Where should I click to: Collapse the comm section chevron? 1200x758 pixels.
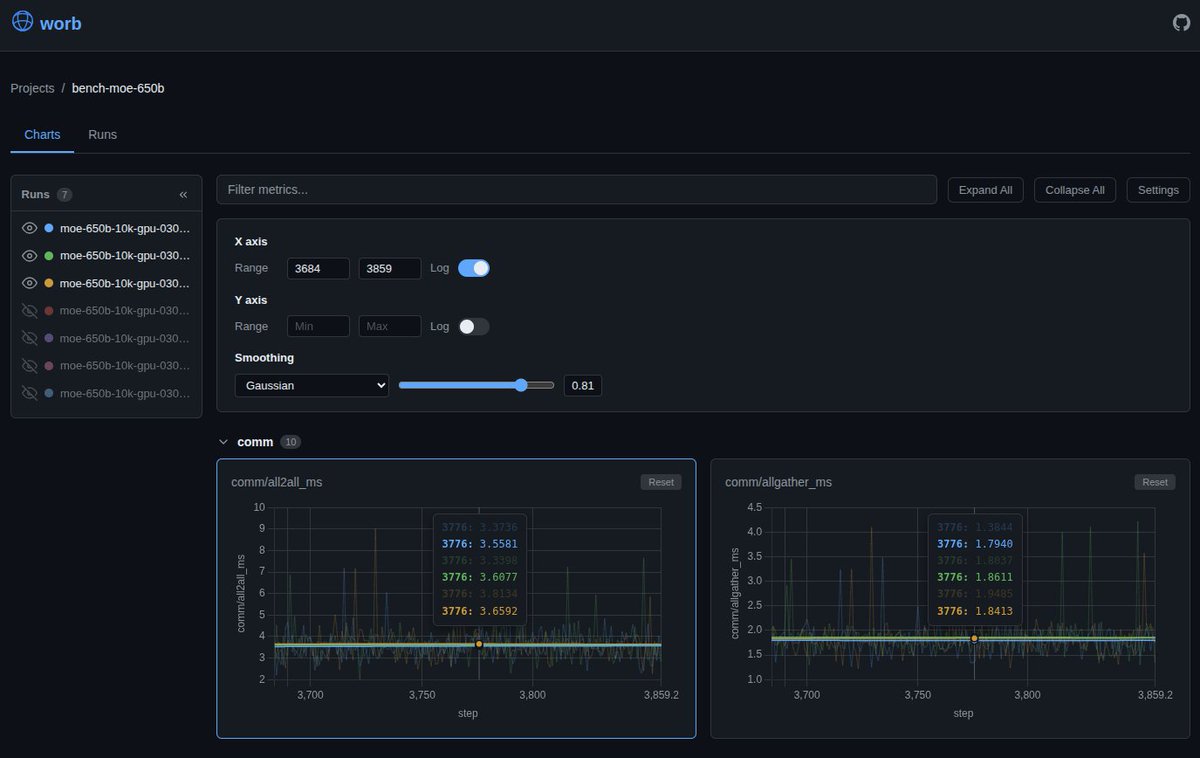click(223, 441)
